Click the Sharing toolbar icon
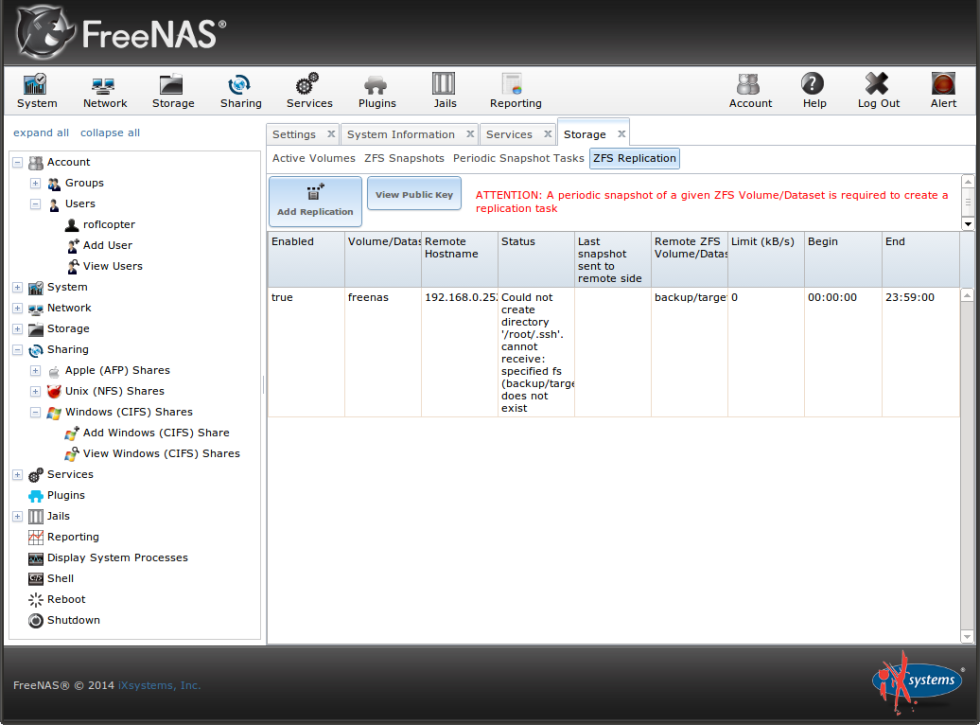The width and height of the screenshot is (980, 725). (240, 90)
